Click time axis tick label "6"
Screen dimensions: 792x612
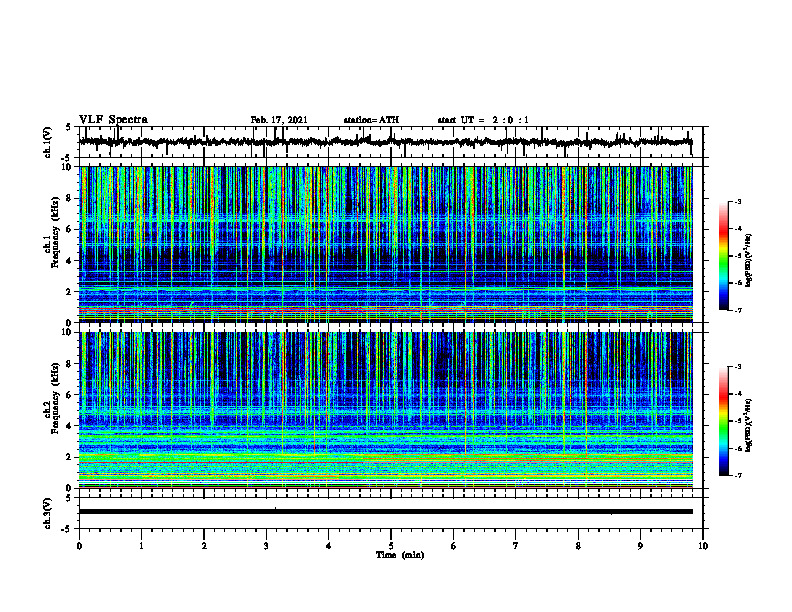[453, 546]
